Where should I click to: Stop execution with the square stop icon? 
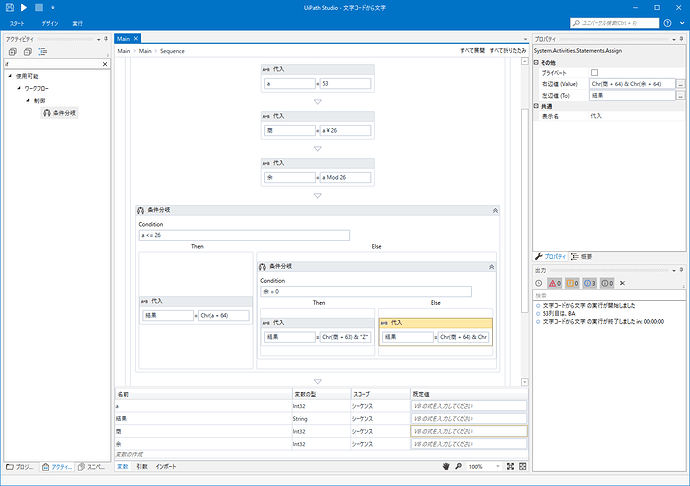(39, 7)
